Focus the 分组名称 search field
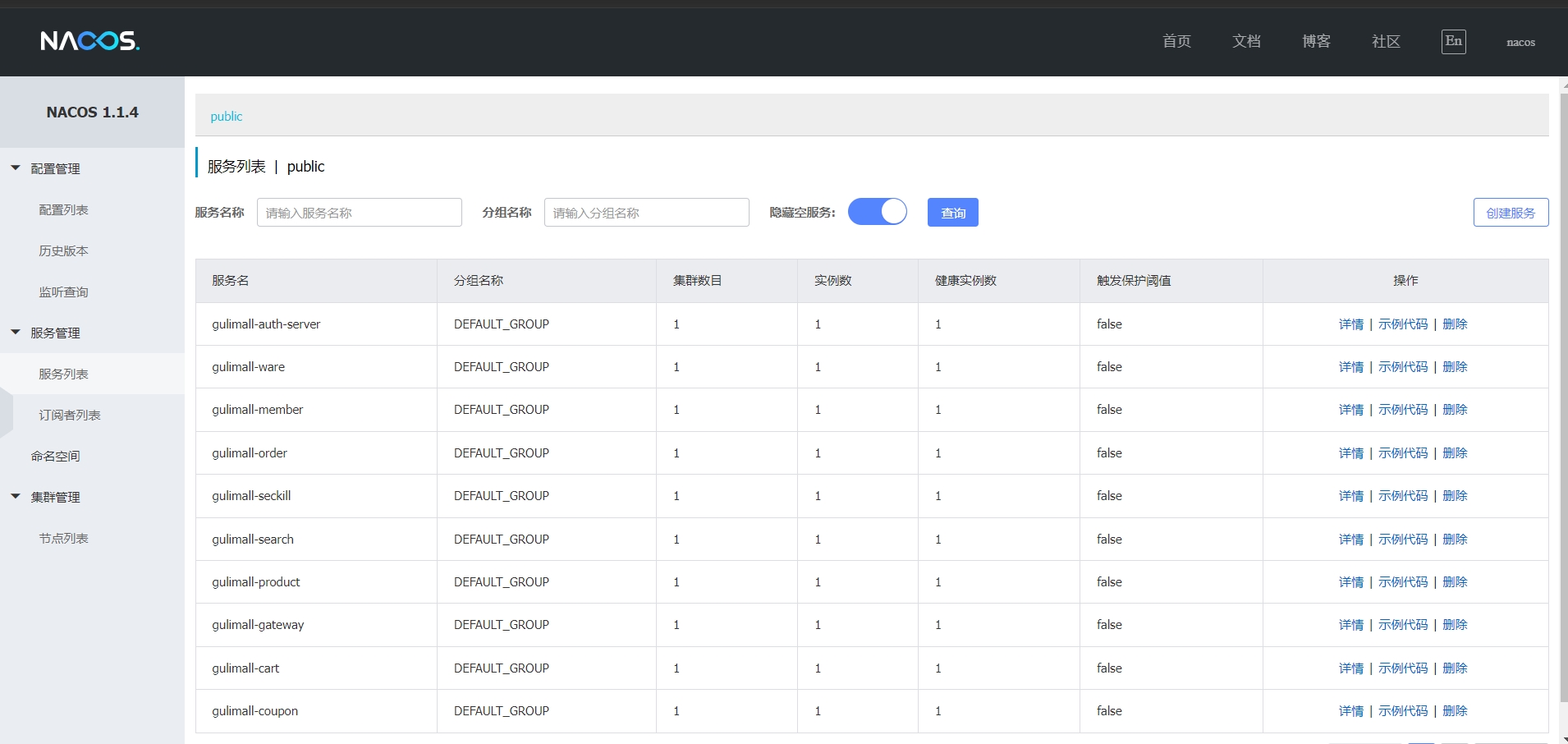 point(647,213)
